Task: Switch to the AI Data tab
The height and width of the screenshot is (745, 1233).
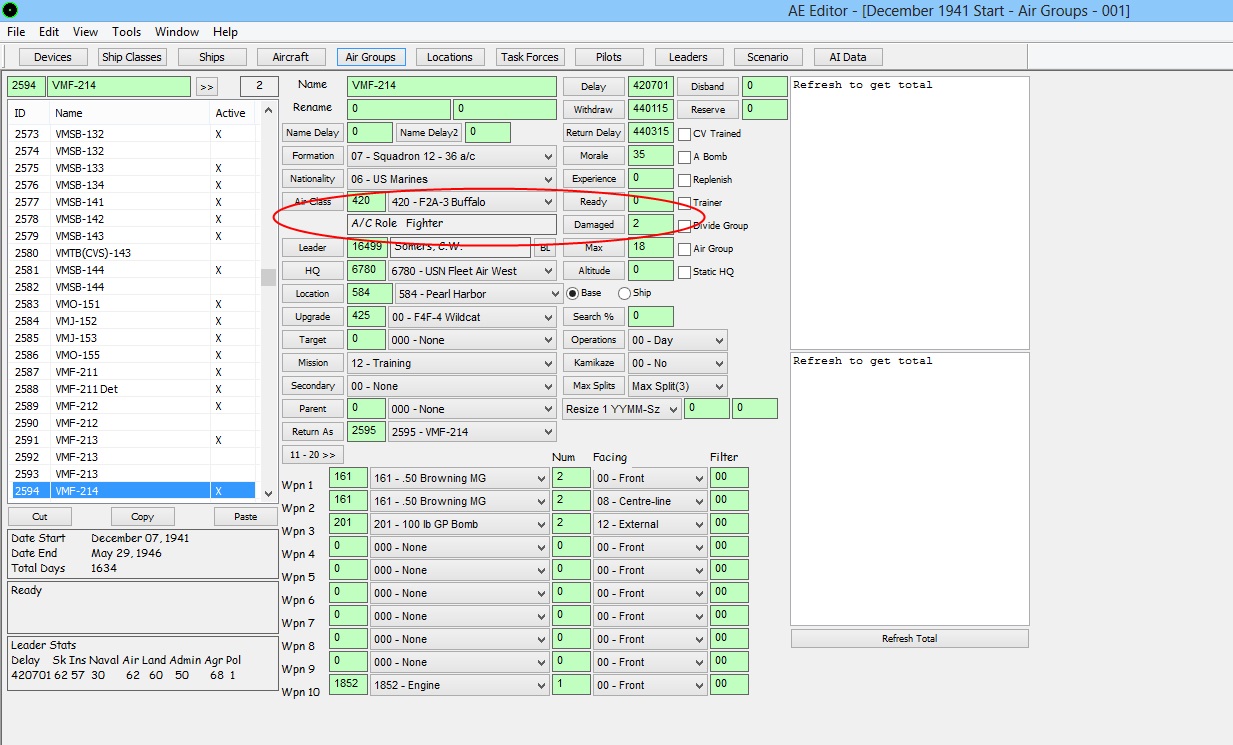Action: [848, 57]
